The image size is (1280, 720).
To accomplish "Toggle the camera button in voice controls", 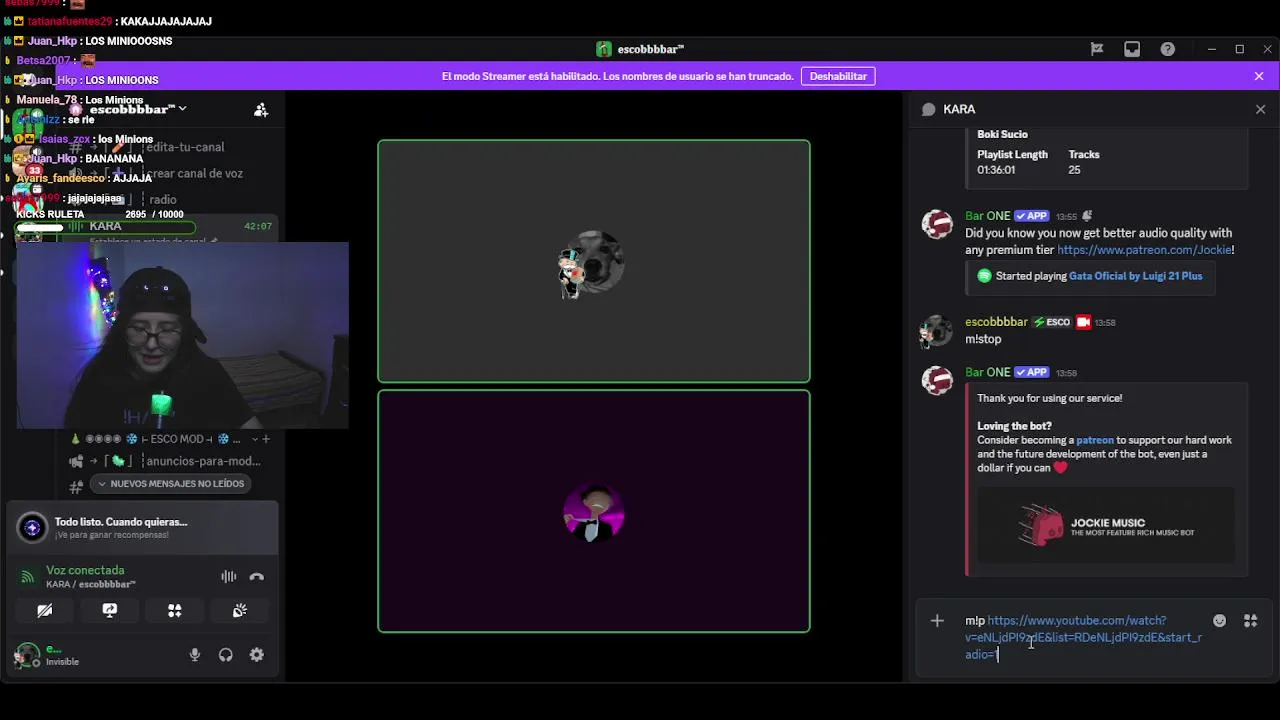I will click(x=45, y=610).
